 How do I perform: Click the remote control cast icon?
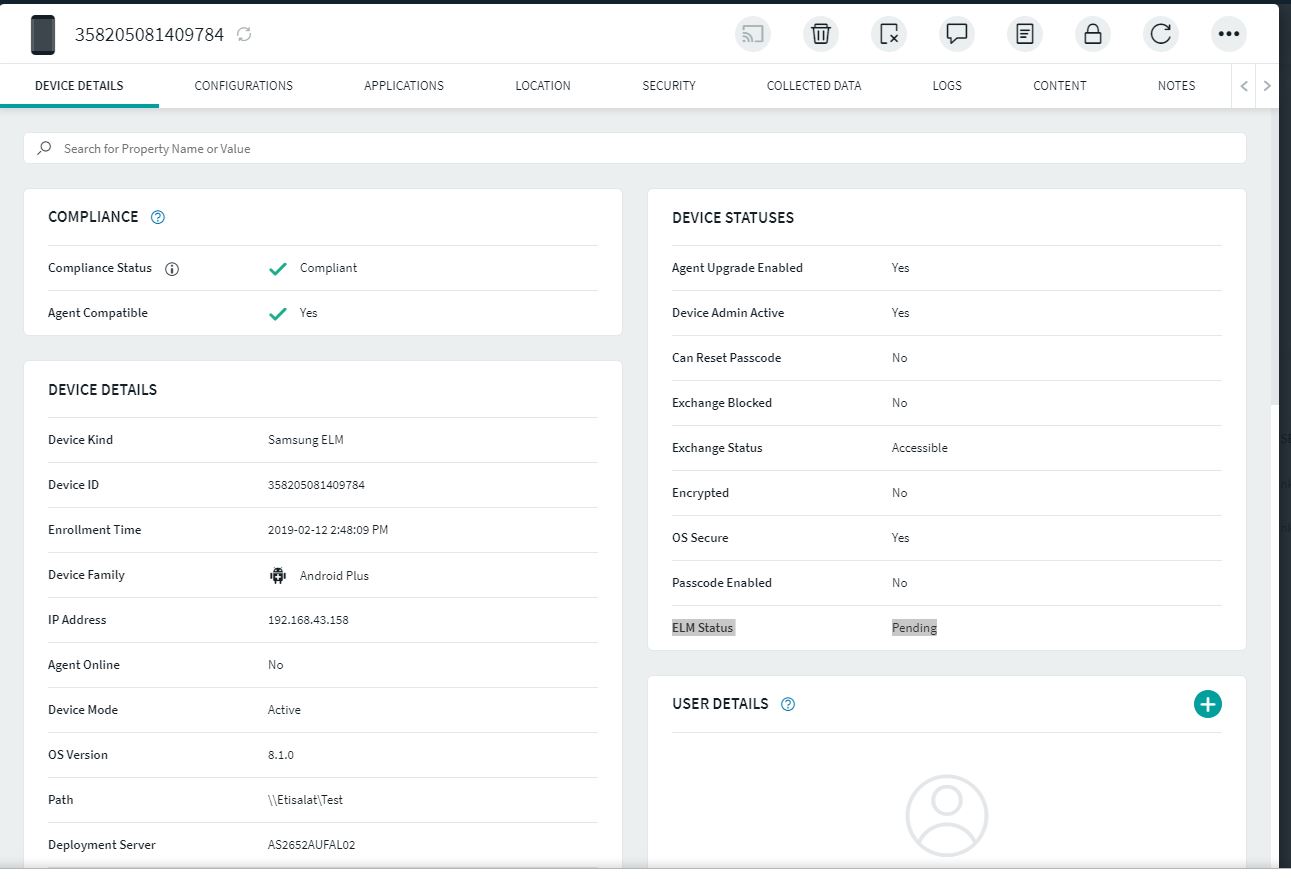click(x=752, y=34)
